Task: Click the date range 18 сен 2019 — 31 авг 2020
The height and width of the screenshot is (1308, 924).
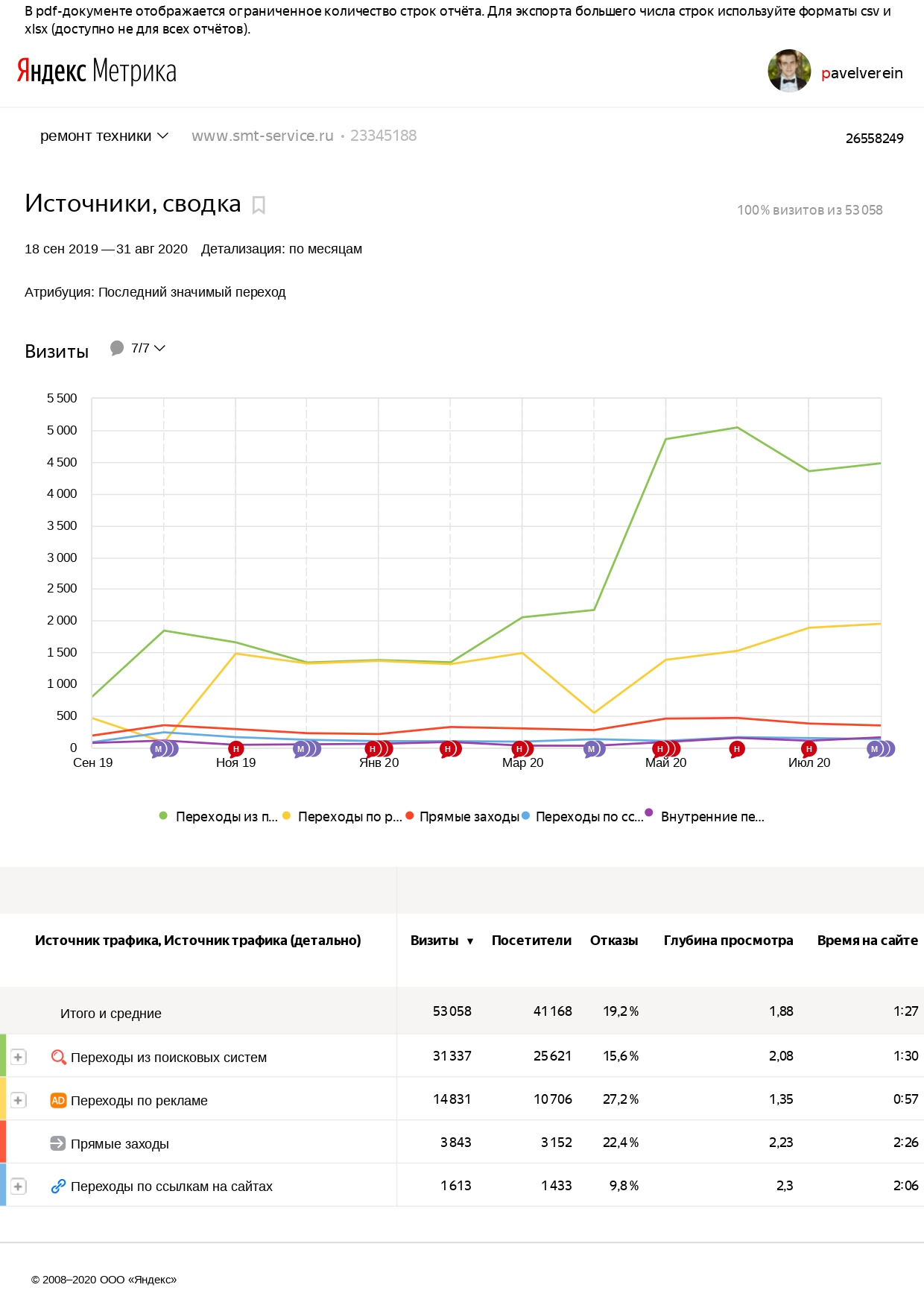Action: [x=106, y=249]
